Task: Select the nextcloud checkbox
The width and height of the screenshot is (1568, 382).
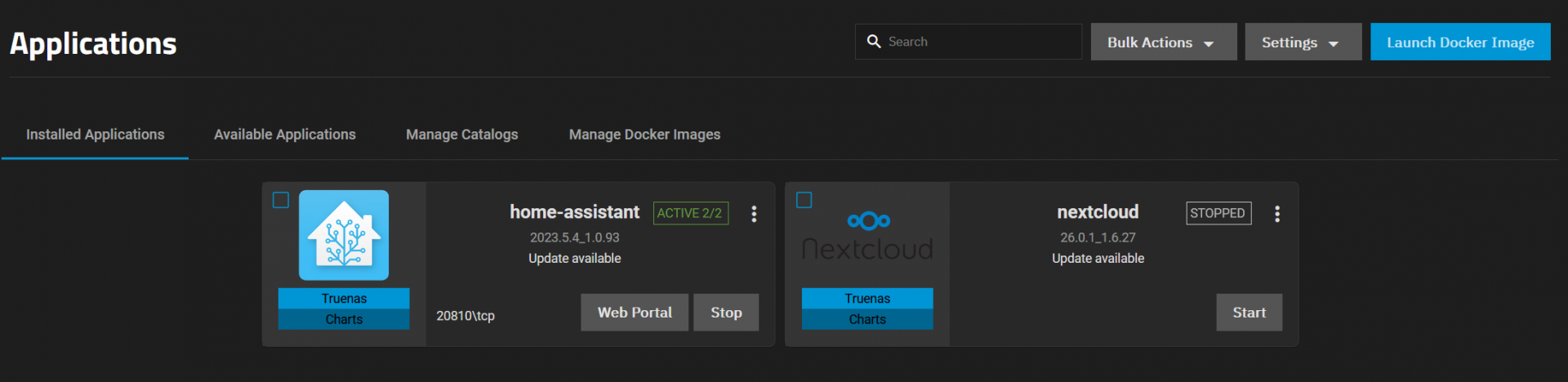Action: 804,200
